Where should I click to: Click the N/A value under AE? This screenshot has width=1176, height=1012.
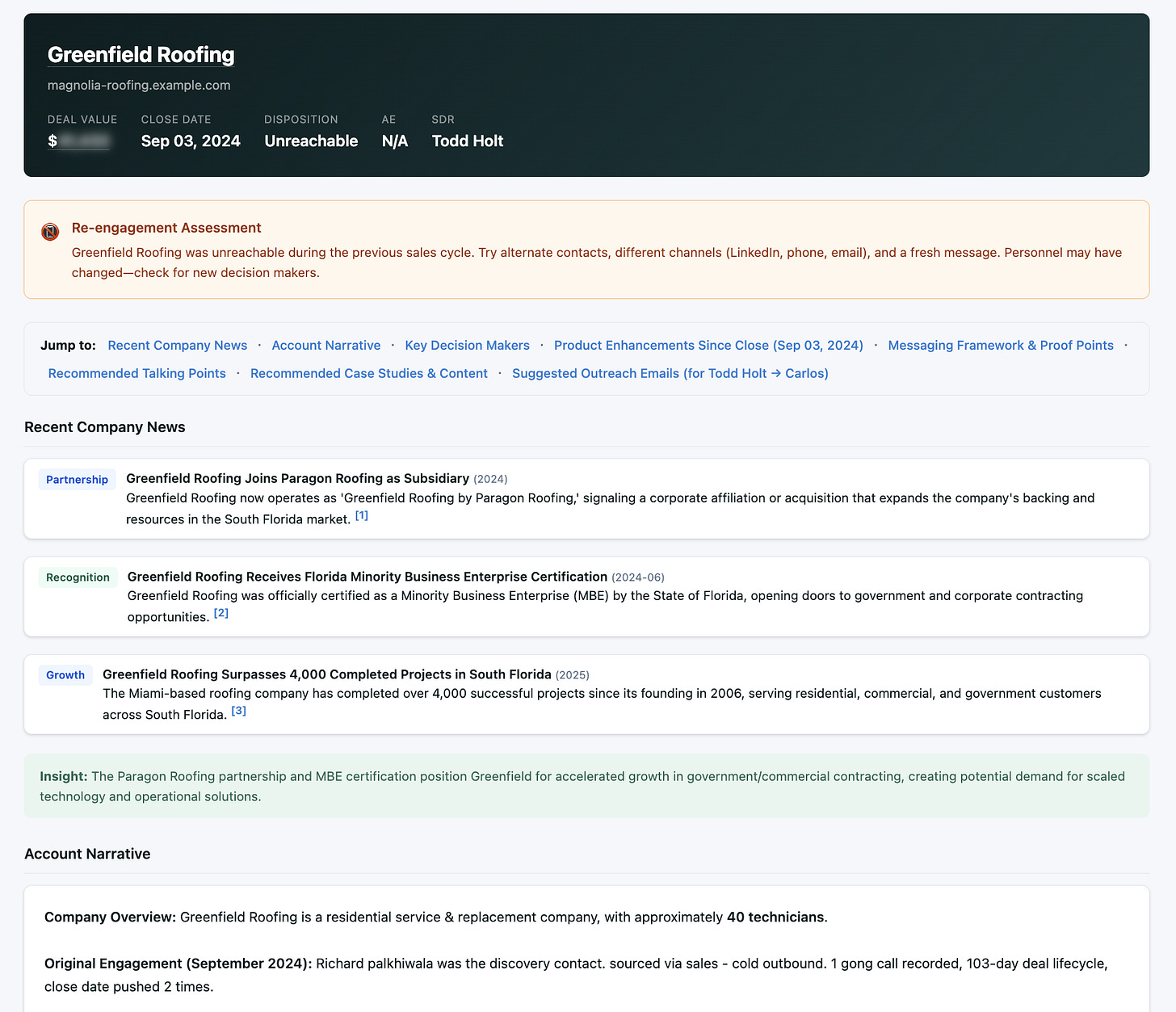(x=395, y=141)
